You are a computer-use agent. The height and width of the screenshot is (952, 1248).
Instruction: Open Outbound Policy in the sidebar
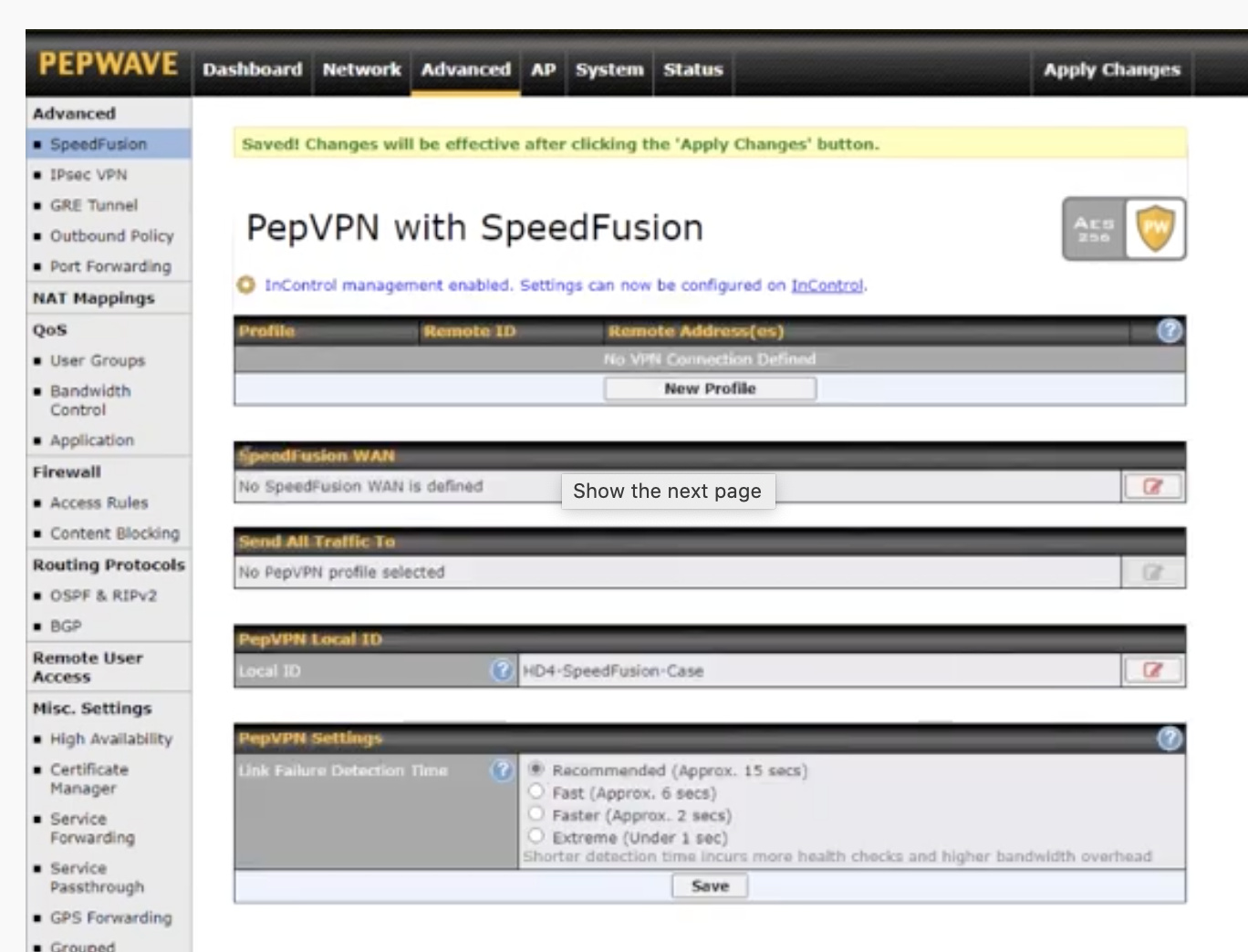[111, 235]
